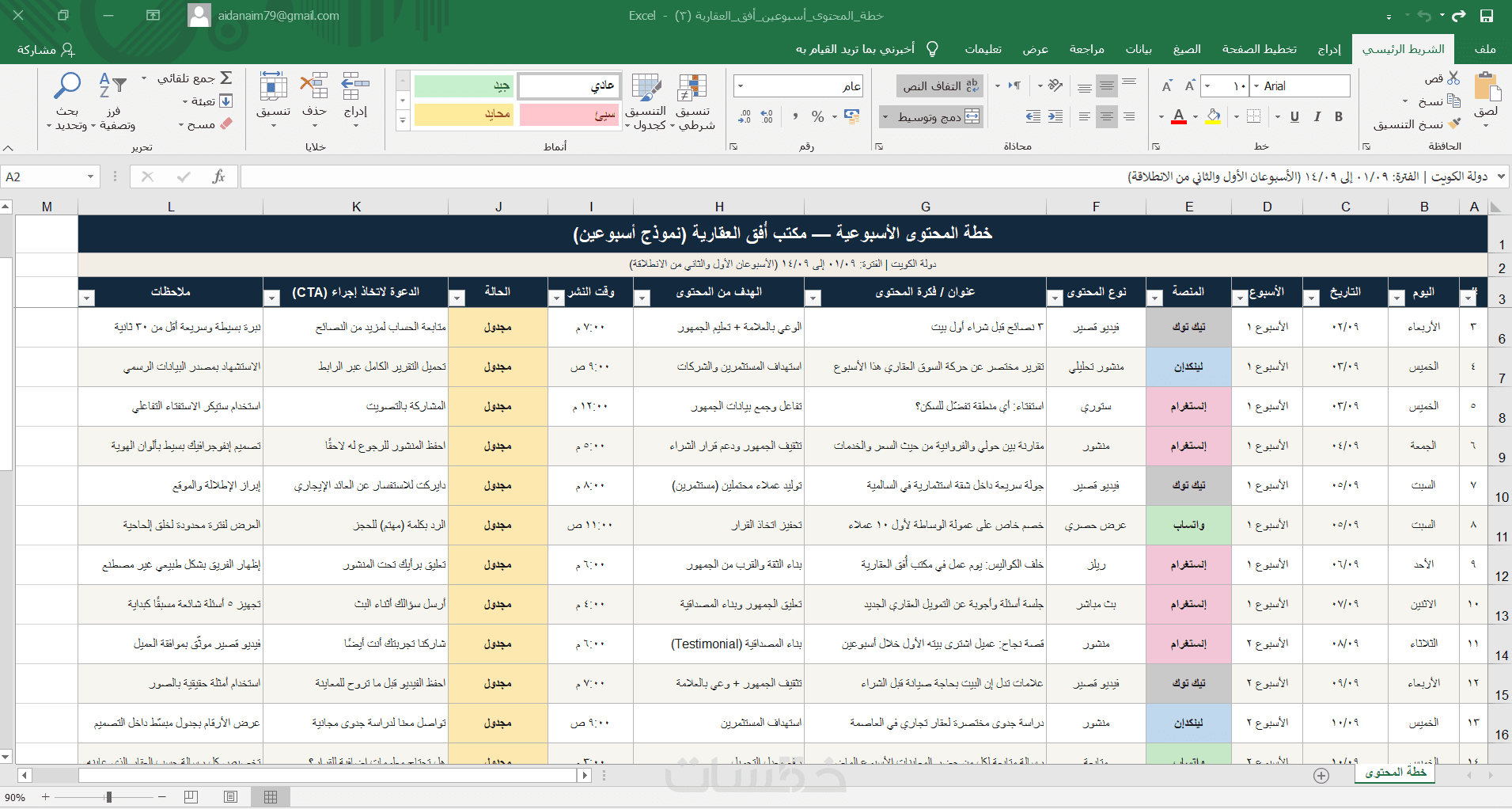Toggle Italic formatting (I)
Viewport: 1512px width, 809px height.
pos(1317,116)
